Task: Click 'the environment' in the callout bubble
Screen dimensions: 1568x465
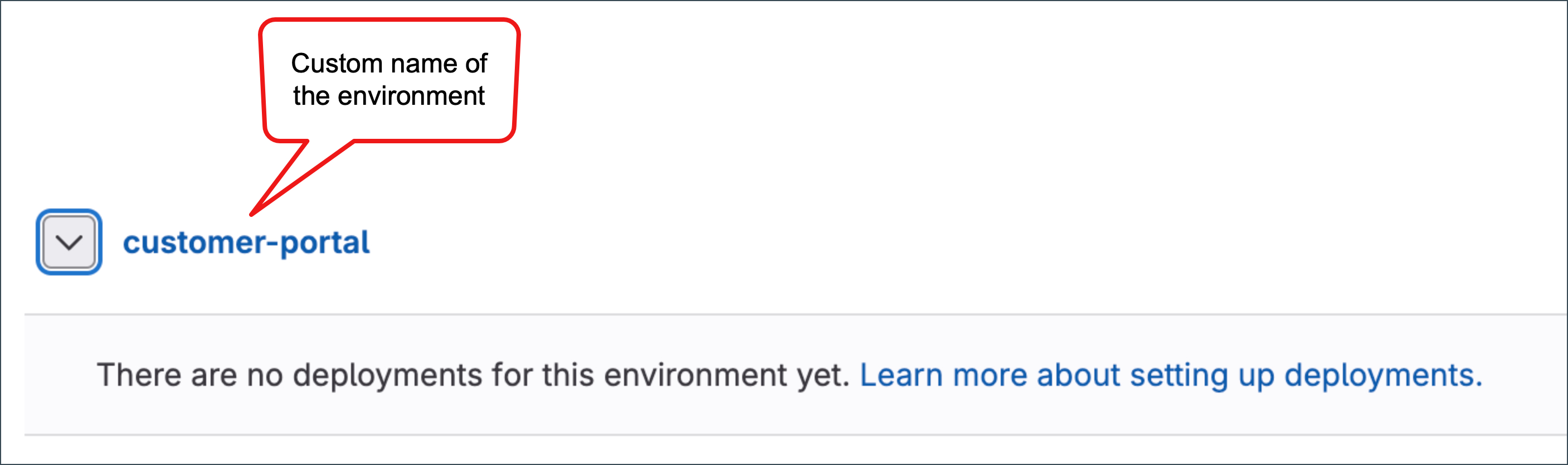Action: pos(389,96)
